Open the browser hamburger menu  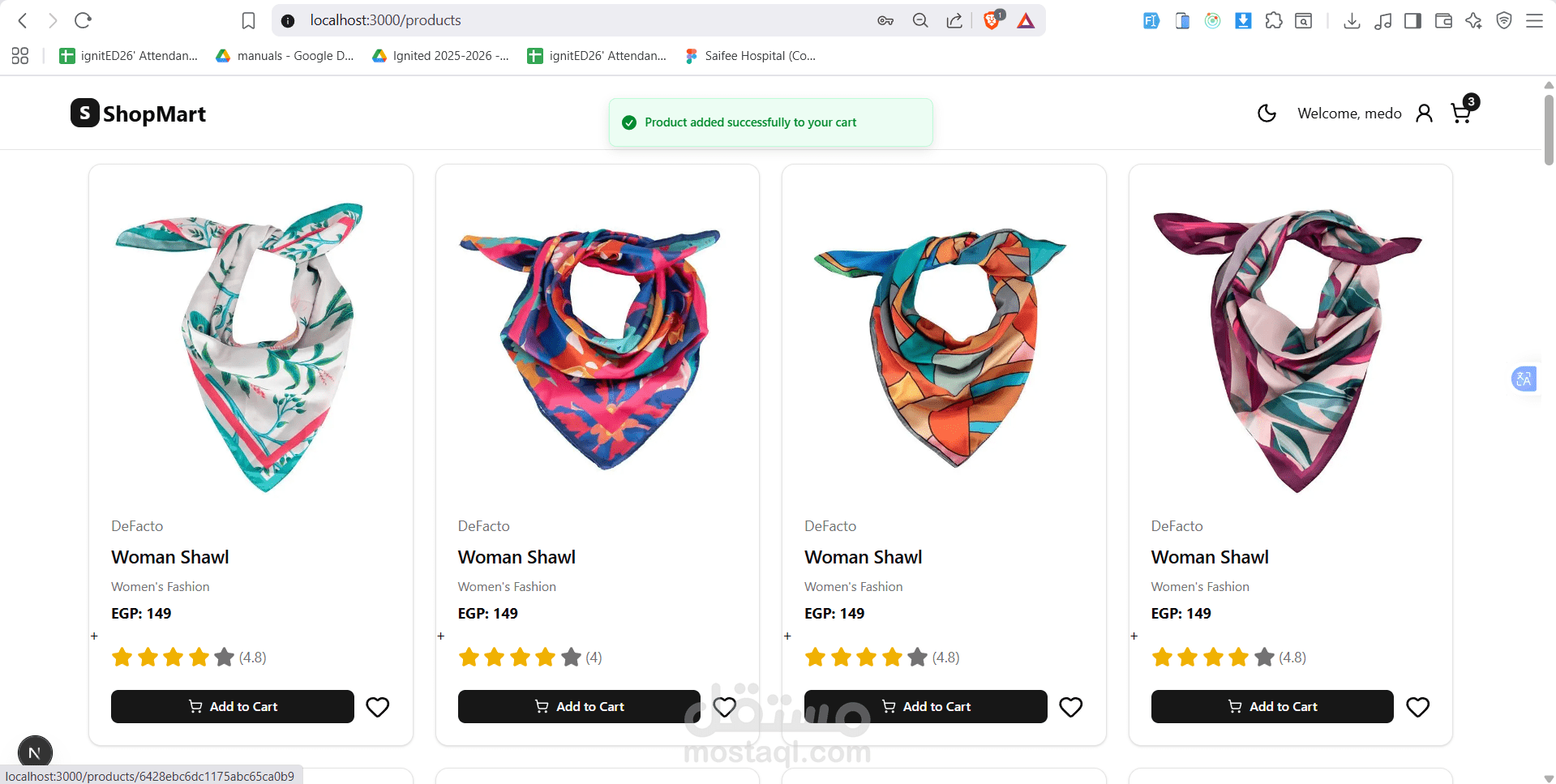1535,20
